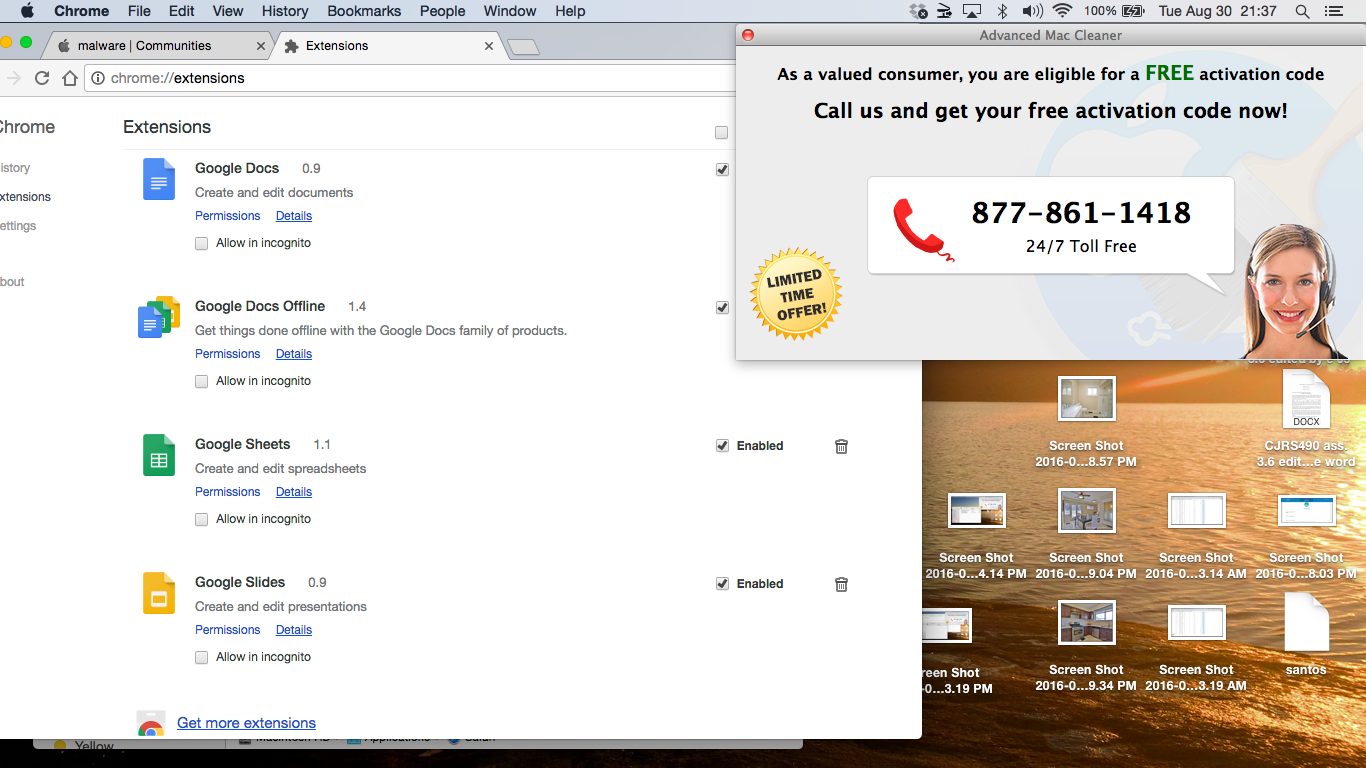
Task: Open Permissions for Google Docs
Action: point(227,216)
